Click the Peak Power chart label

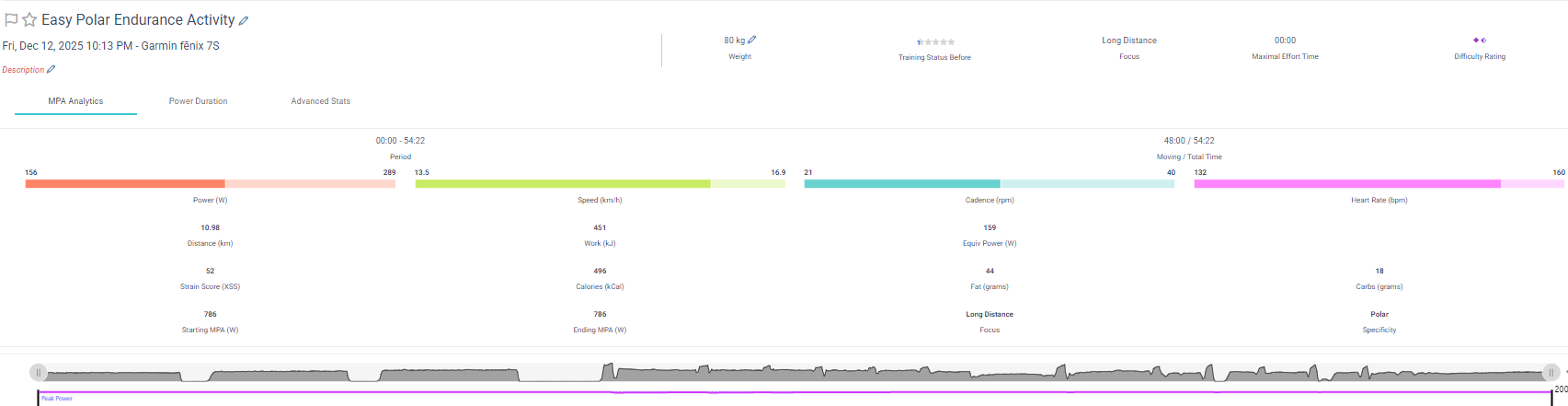[57, 399]
